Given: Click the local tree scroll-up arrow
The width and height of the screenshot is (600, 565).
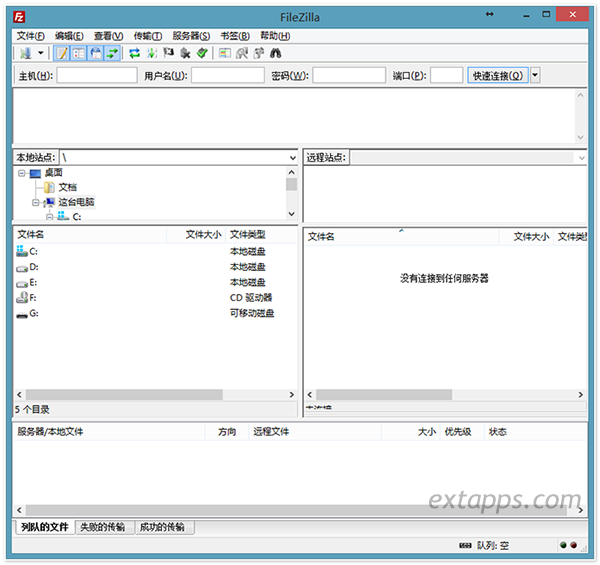Looking at the screenshot, I should (x=292, y=173).
